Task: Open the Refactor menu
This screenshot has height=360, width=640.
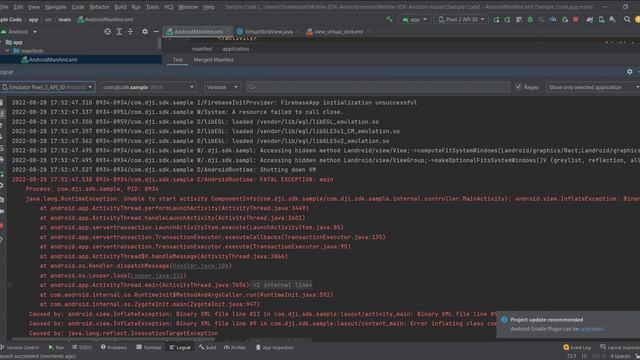Action: click(99, 7)
